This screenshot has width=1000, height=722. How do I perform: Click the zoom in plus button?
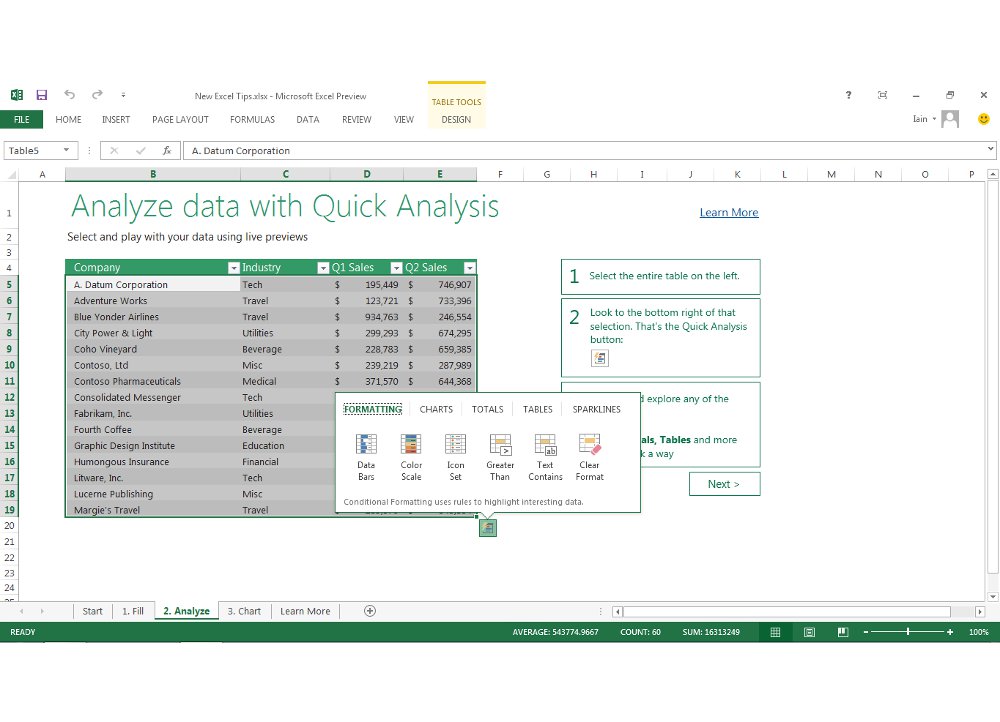(950, 632)
